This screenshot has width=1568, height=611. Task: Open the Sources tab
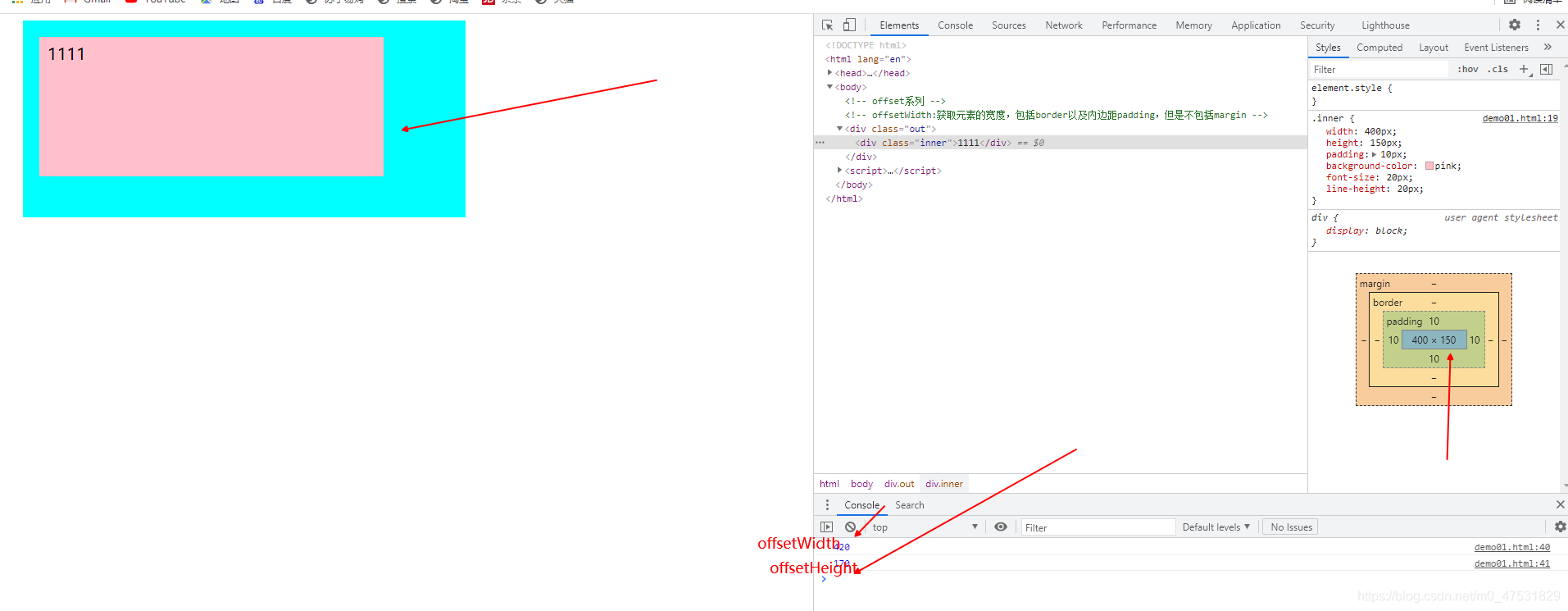point(1009,25)
